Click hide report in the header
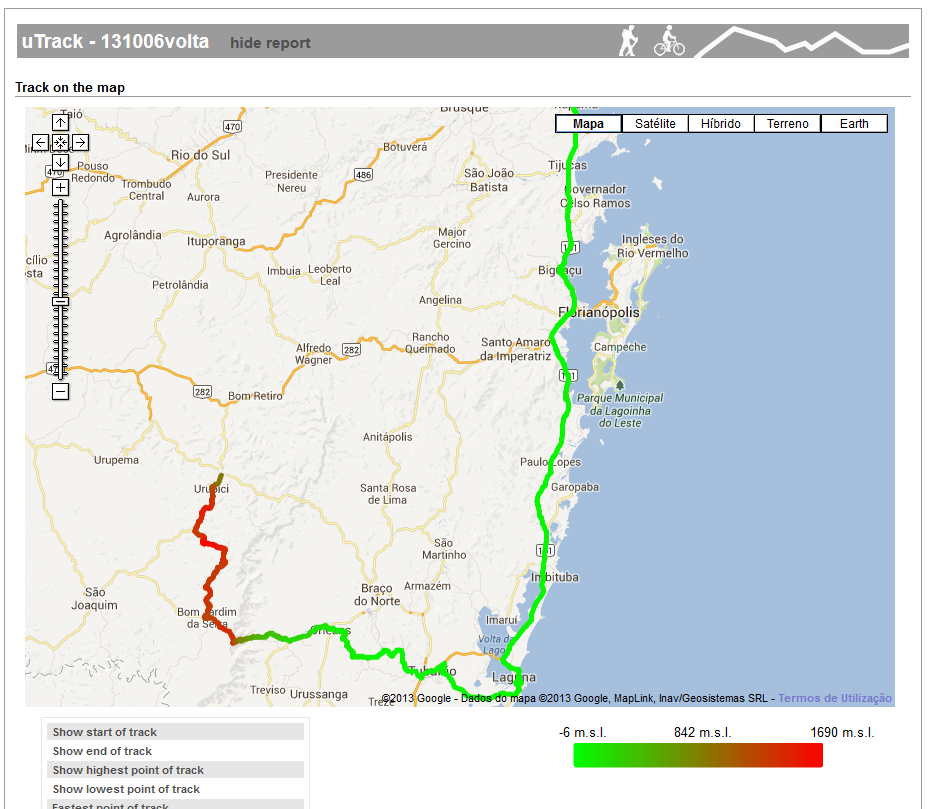 [270, 42]
